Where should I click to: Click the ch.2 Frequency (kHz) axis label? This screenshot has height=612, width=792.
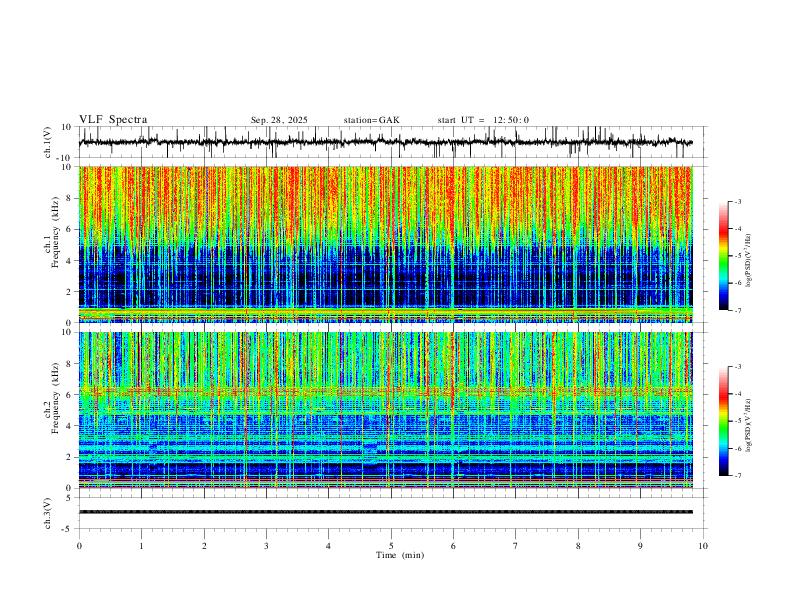coord(51,399)
